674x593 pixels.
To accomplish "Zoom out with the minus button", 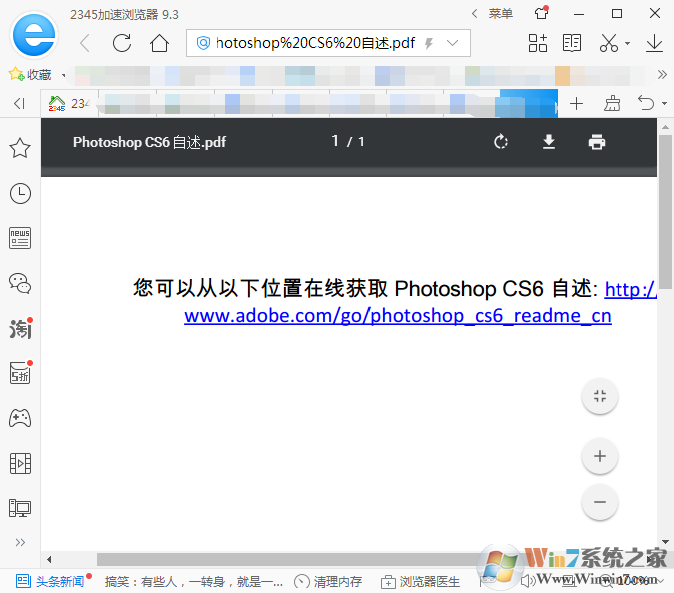I will (600, 501).
